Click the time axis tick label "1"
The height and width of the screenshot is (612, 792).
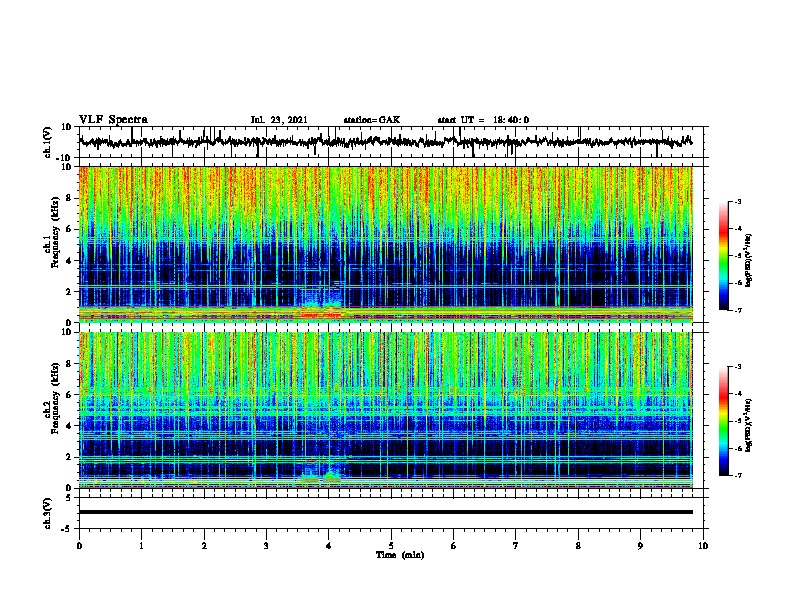[x=141, y=545]
